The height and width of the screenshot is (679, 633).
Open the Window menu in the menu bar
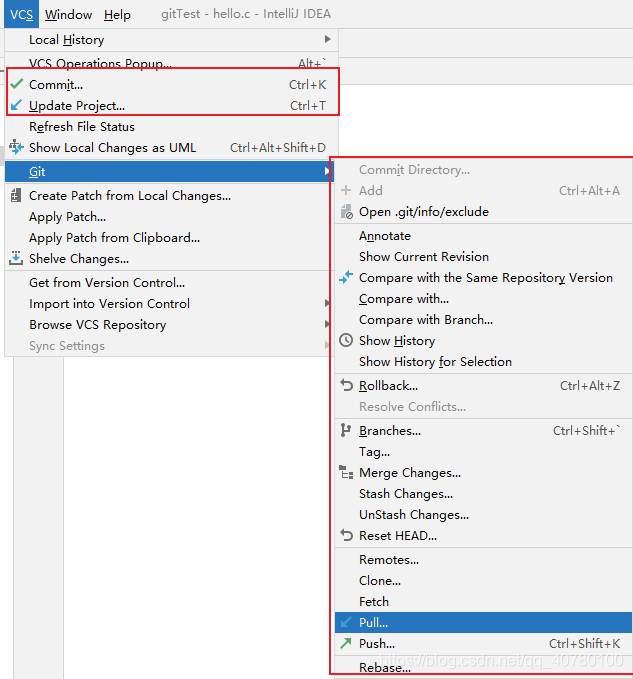tap(68, 15)
